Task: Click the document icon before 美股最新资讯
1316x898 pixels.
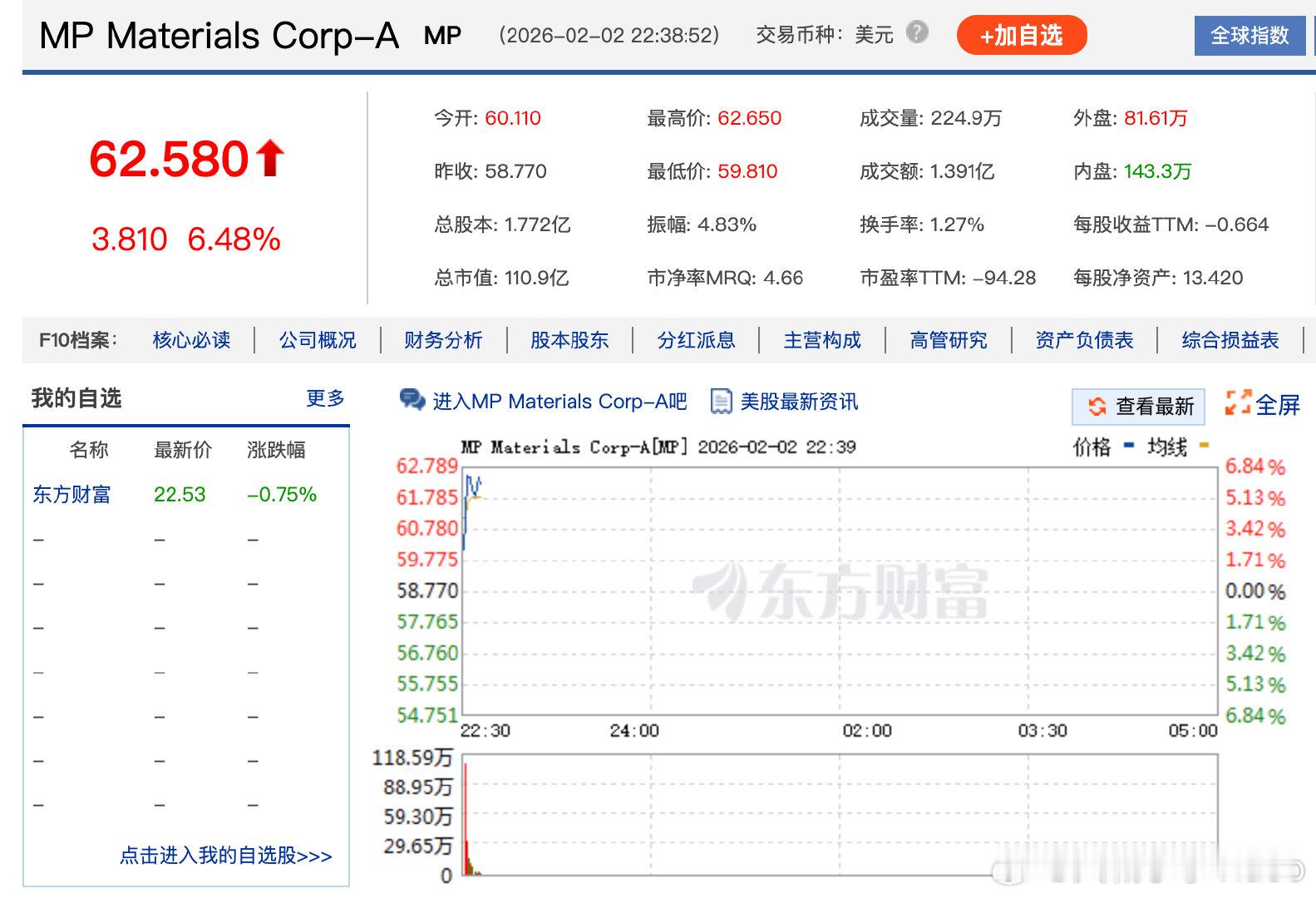Action: pos(721,401)
